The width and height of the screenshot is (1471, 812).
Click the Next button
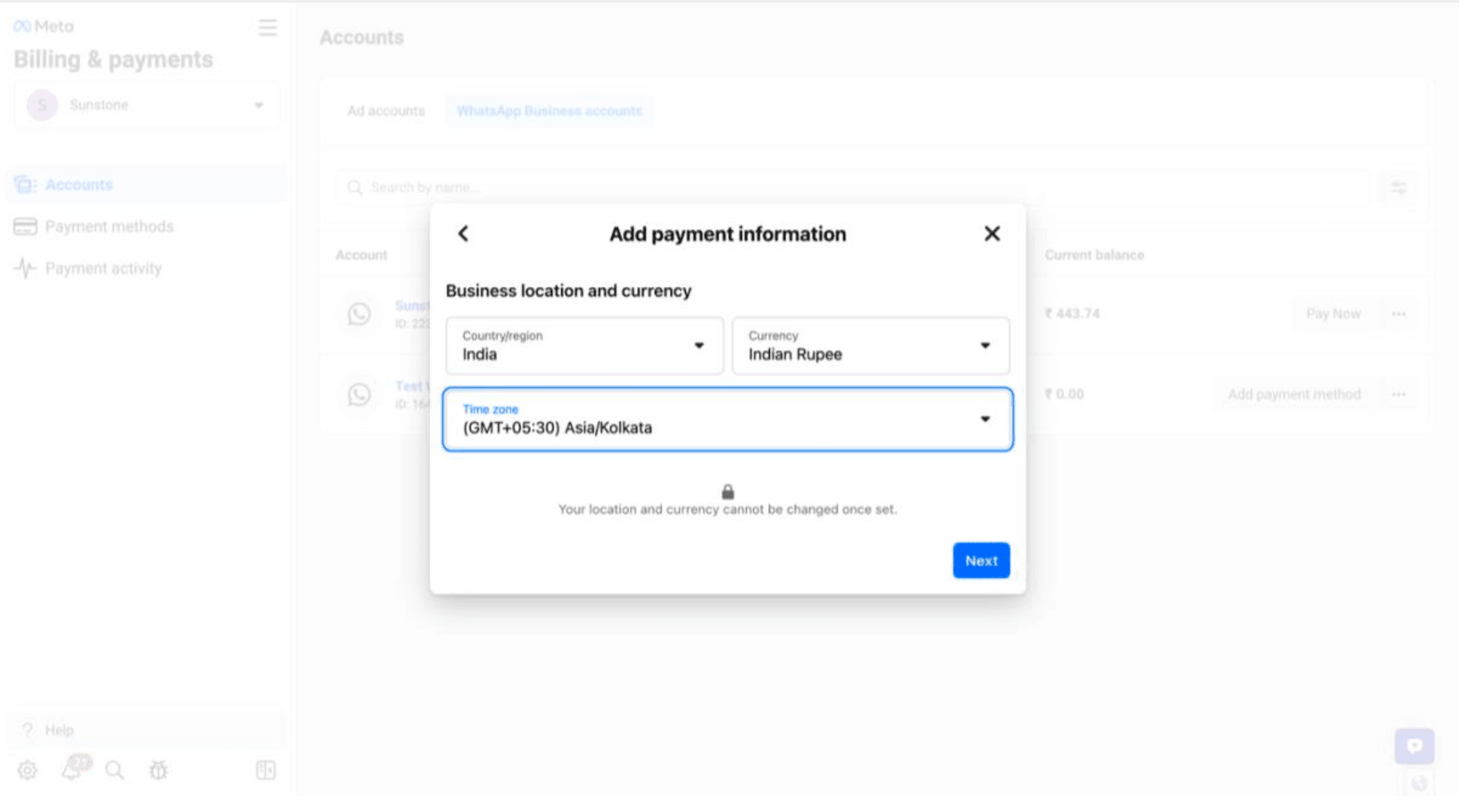coord(981,560)
